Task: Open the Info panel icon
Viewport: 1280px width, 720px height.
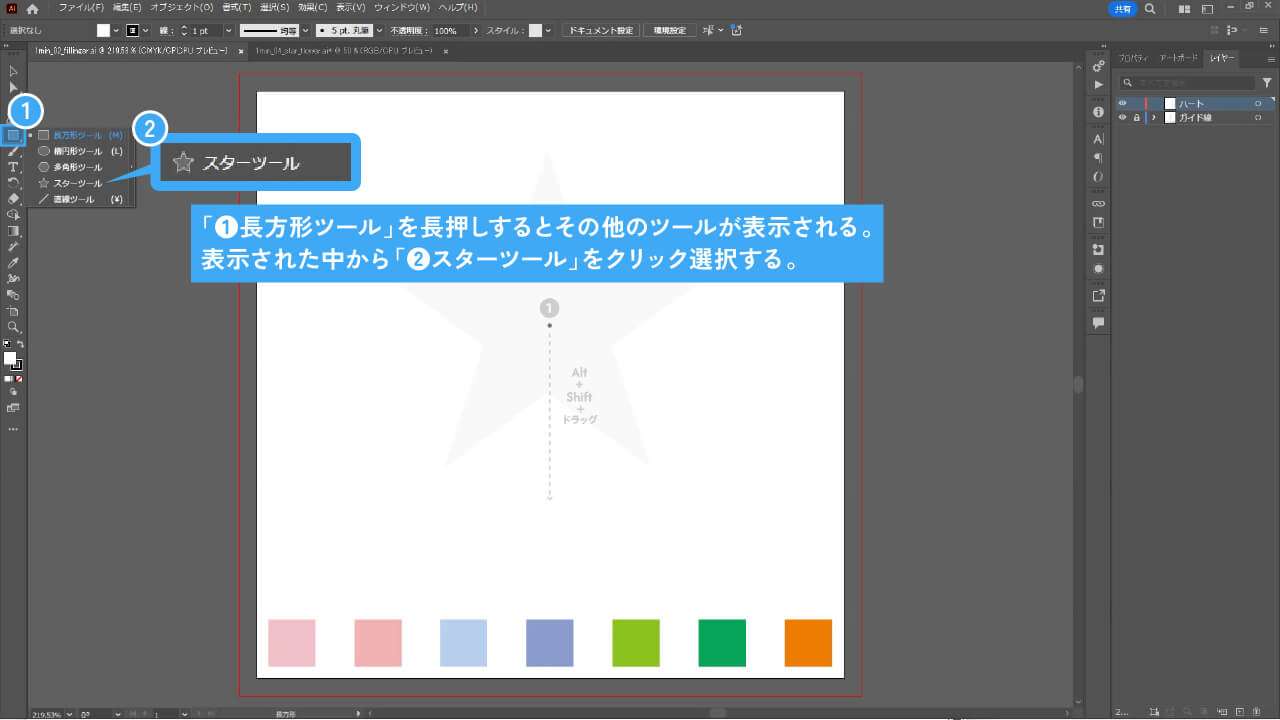Action: point(1098,112)
